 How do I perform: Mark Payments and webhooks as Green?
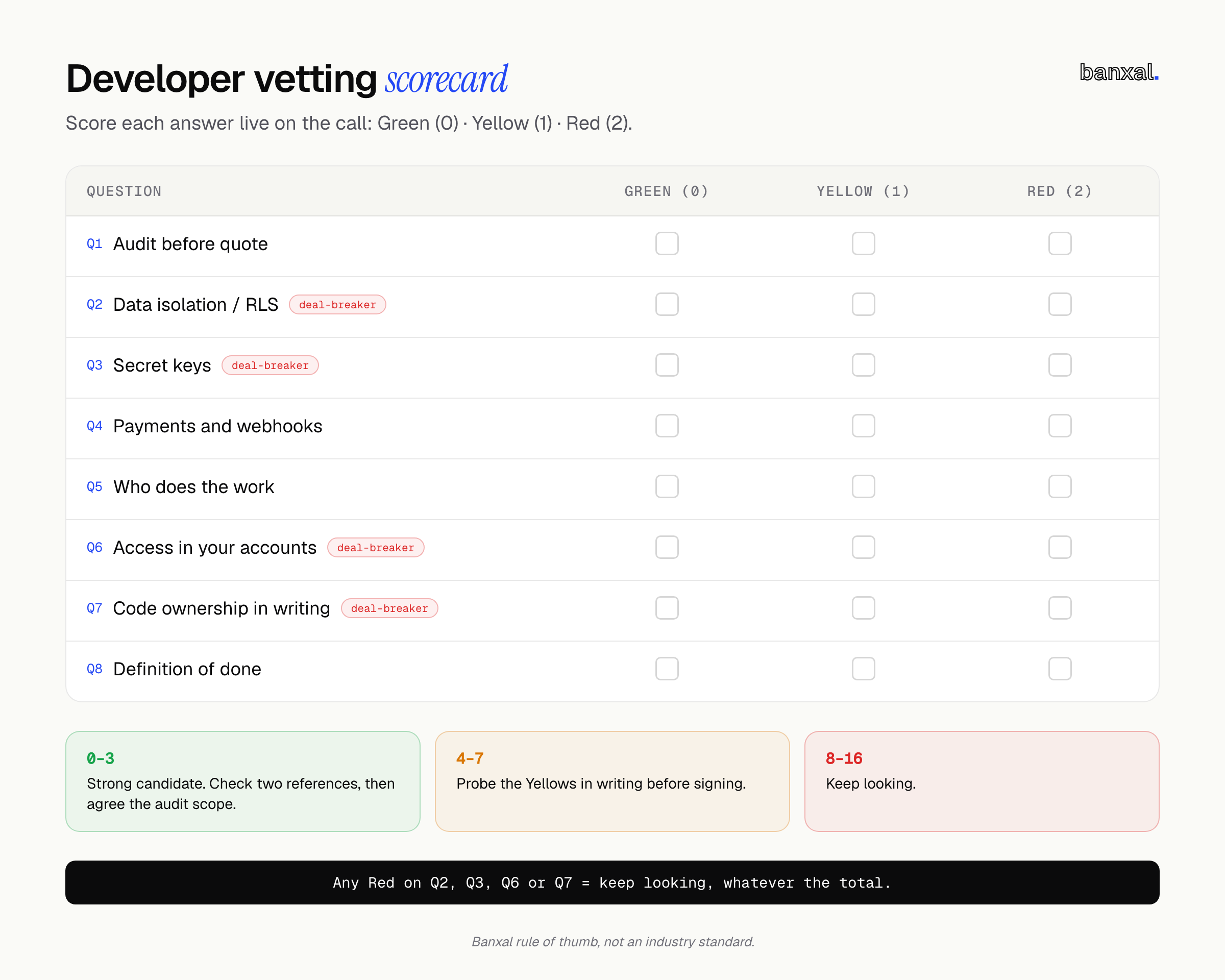pyautogui.click(x=667, y=426)
